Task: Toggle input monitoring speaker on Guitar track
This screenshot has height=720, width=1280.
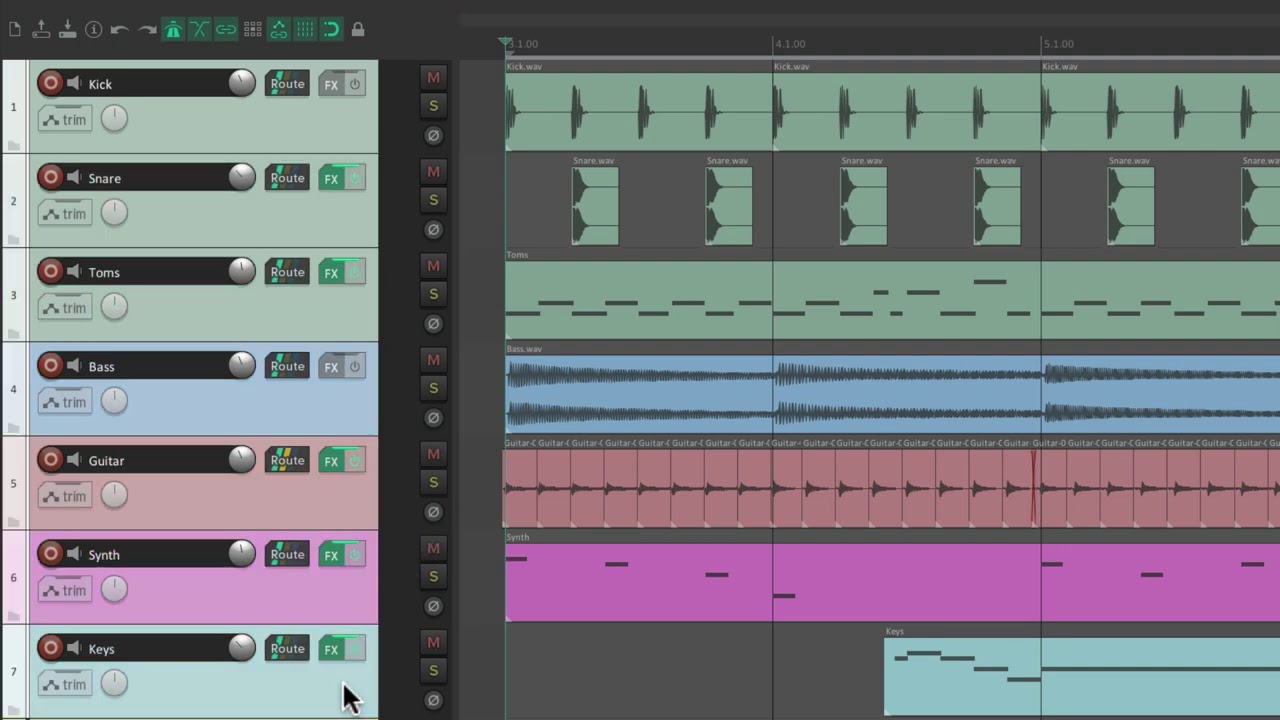Action: point(74,459)
